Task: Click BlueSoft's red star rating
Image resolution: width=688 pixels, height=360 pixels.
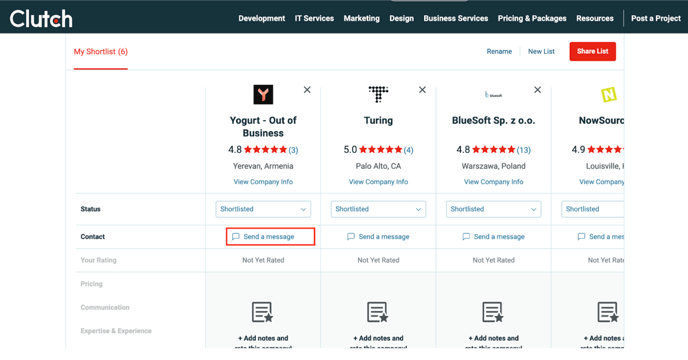Action: point(494,150)
